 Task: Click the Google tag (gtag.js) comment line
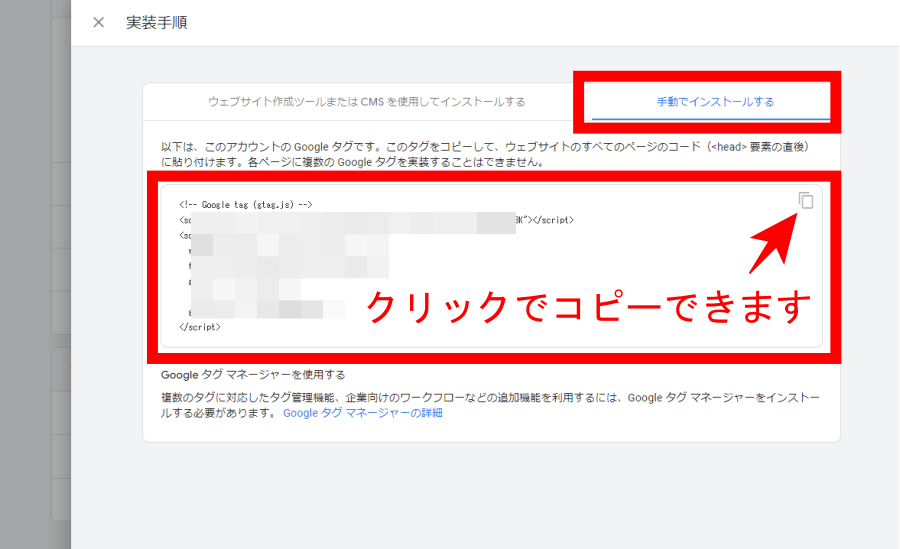pos(246,204)
